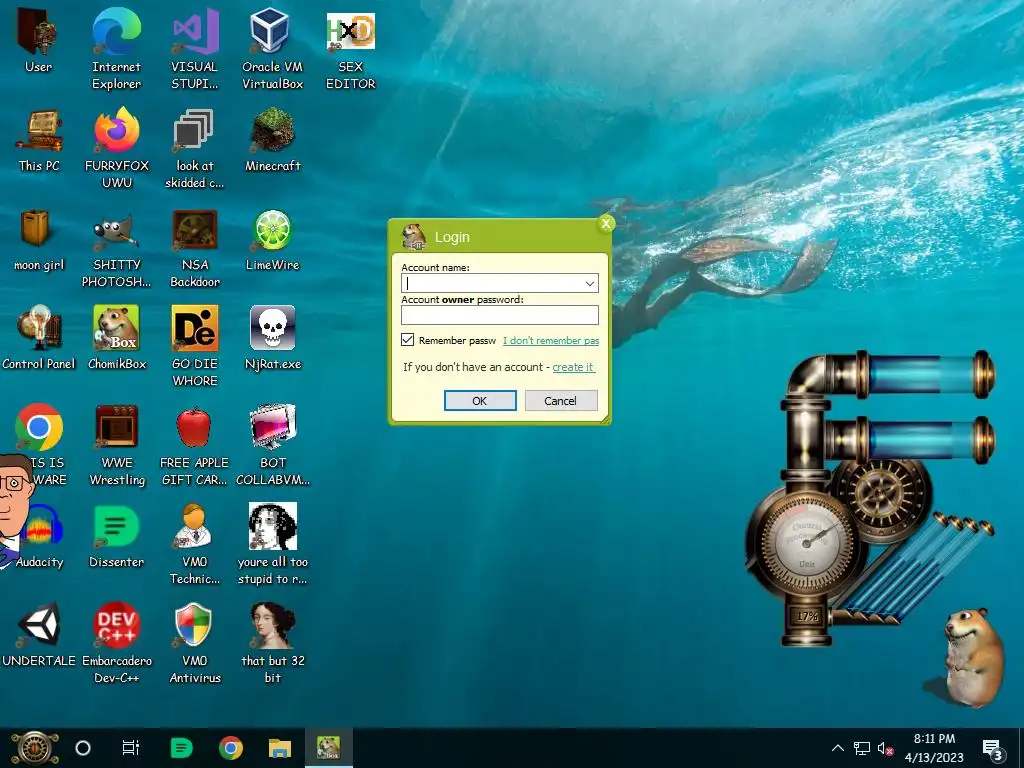The height and width of the screenshot is (768, 1024).
Task: Close Login dialog via green X
Action: tap(606, 223)
